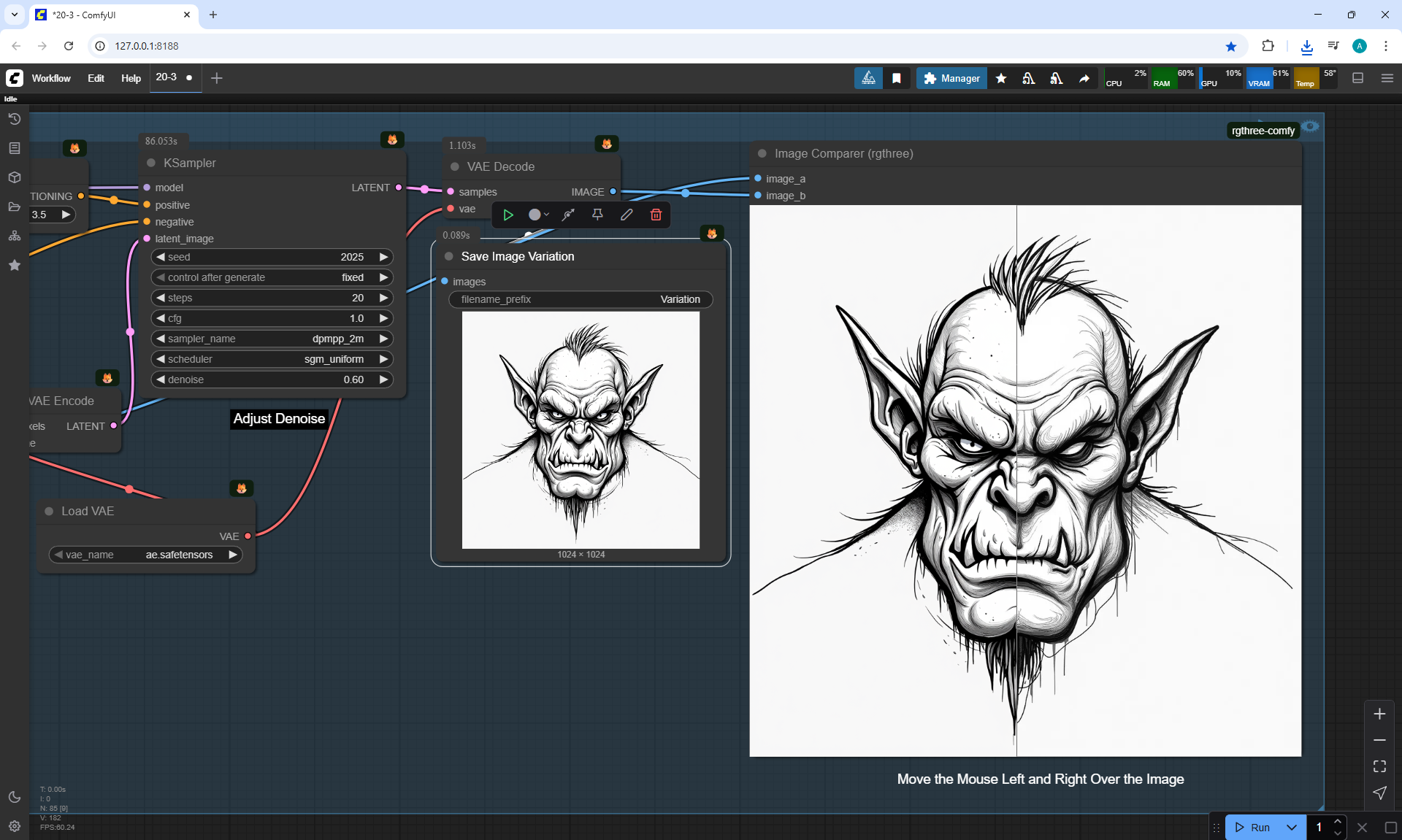Click the denoise 0.60 value slider

[x=272, y=379]
